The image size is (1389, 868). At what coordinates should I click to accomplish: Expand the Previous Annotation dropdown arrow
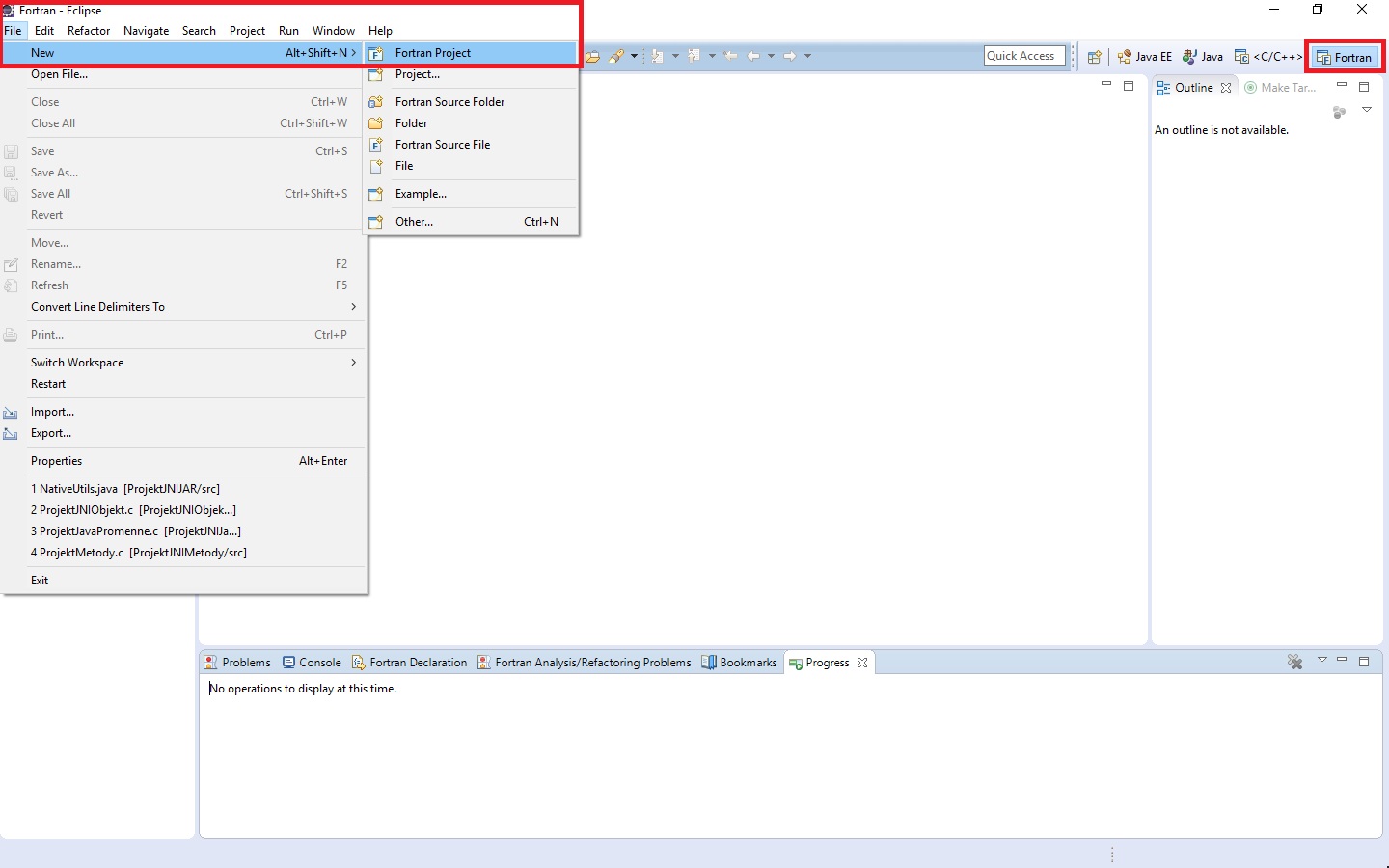(x=712, y=56)
